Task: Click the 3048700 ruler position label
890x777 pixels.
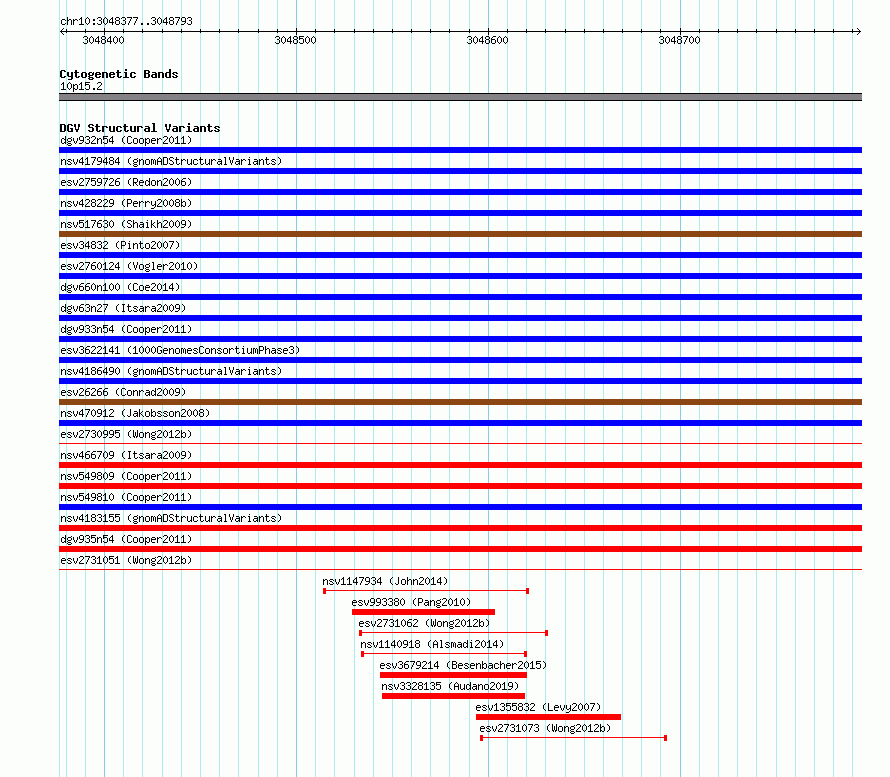Action: 679,40
